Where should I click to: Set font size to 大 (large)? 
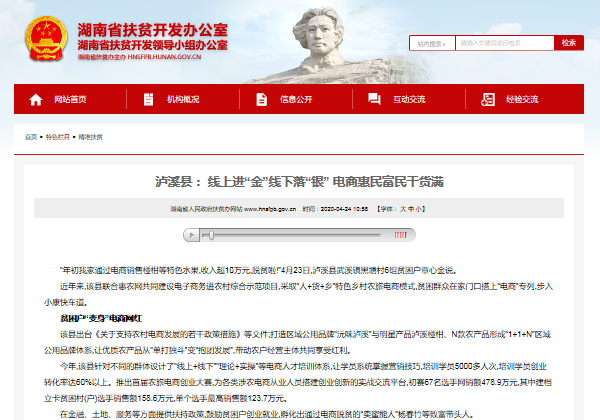point(403,210)
